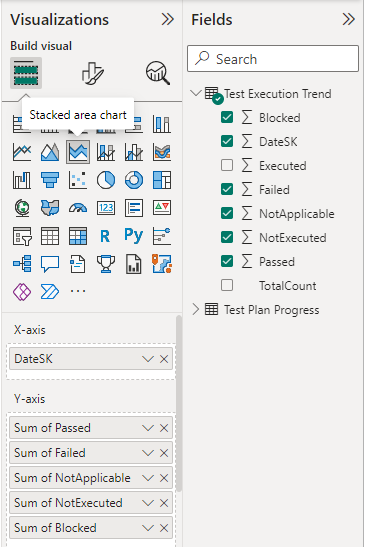The width and height of the screenshot is (365, 548).
Task: Switch to Build visual tab
Action: click(x=26, y=73)
